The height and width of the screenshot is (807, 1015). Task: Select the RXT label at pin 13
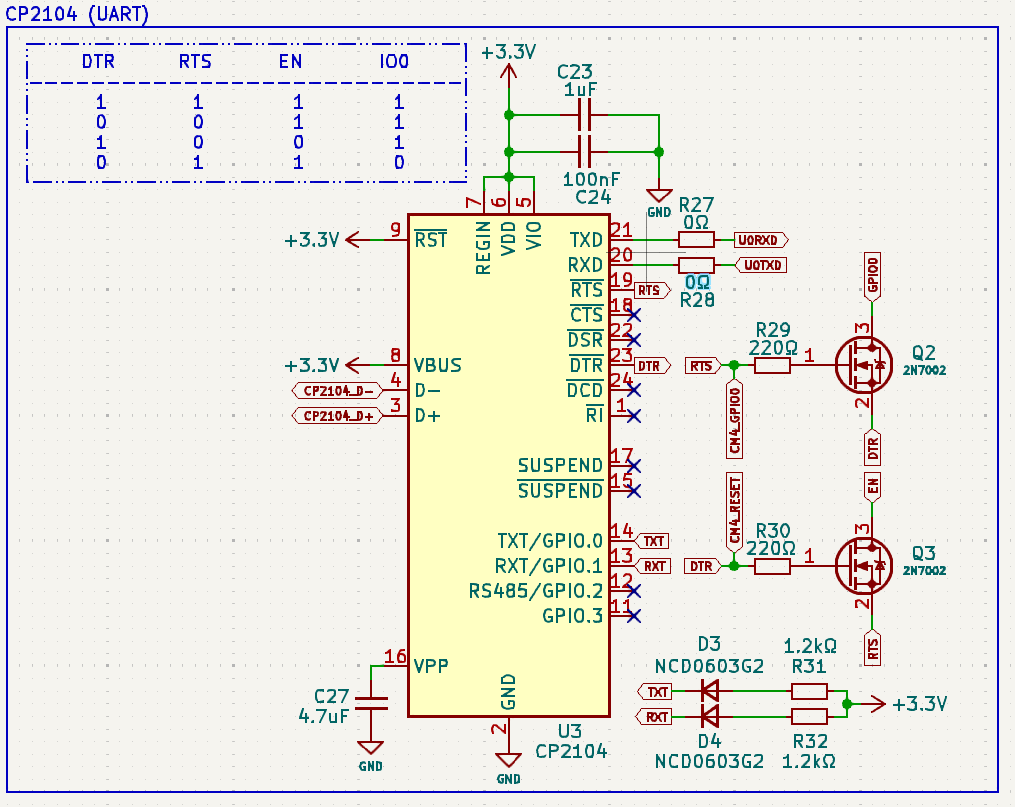(x=652, y=566)
